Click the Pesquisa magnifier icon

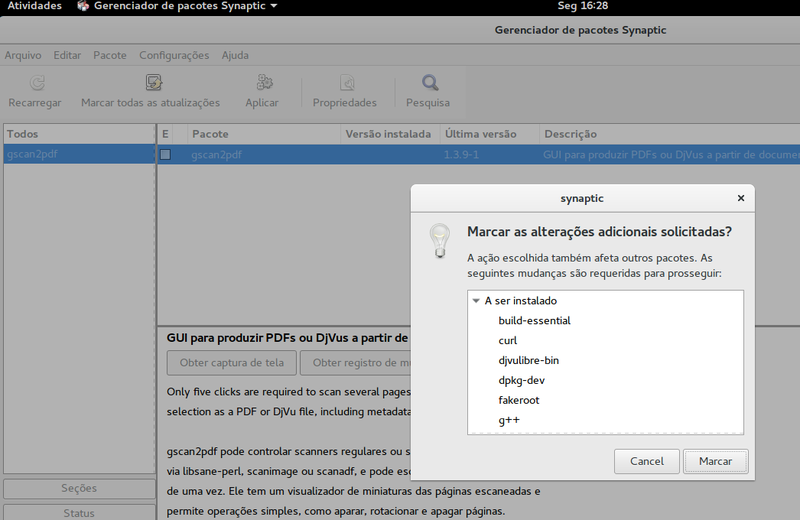pos(428,84)
